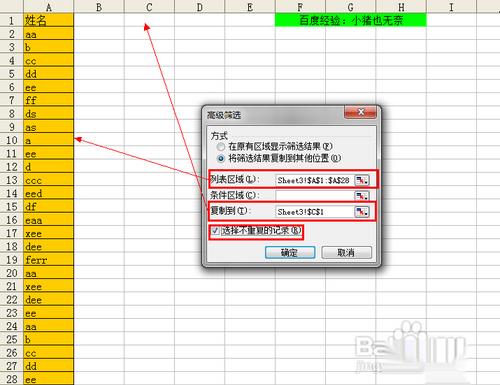Click cell A7 containing ff
500x385 pixels.
(49, 100)
